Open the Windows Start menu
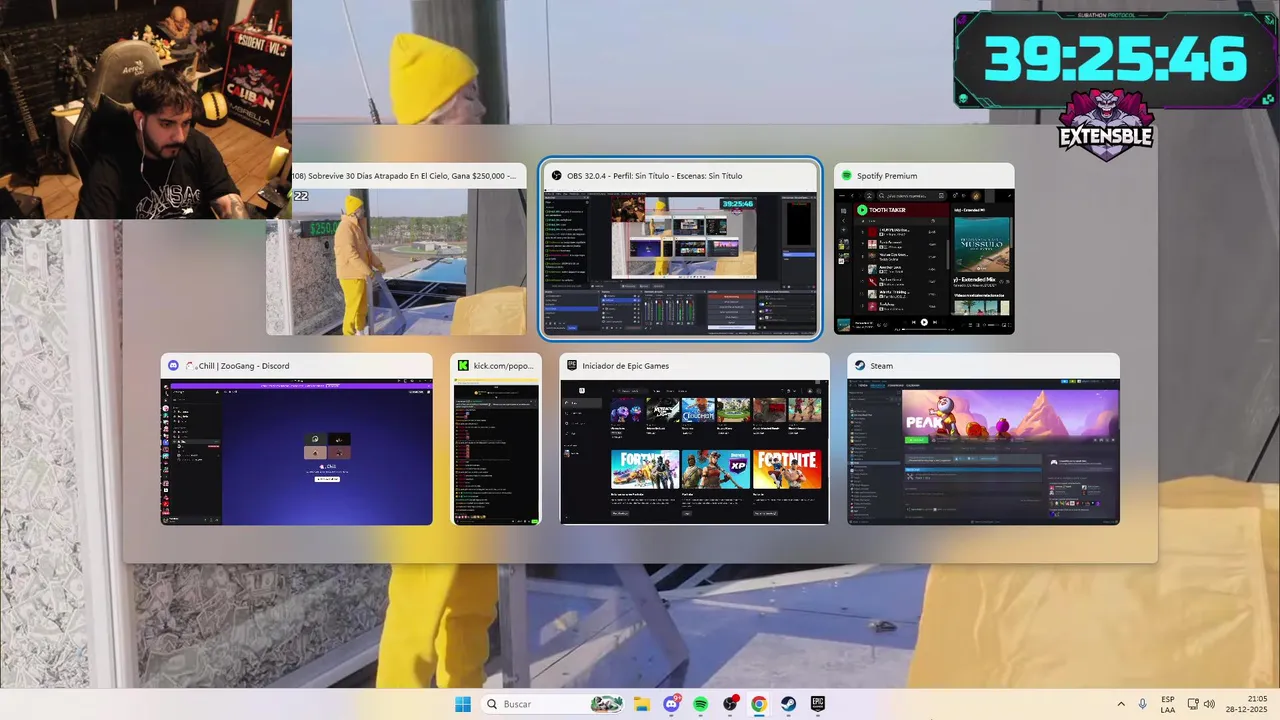The image size is (1280, 720). pos(463,704)
